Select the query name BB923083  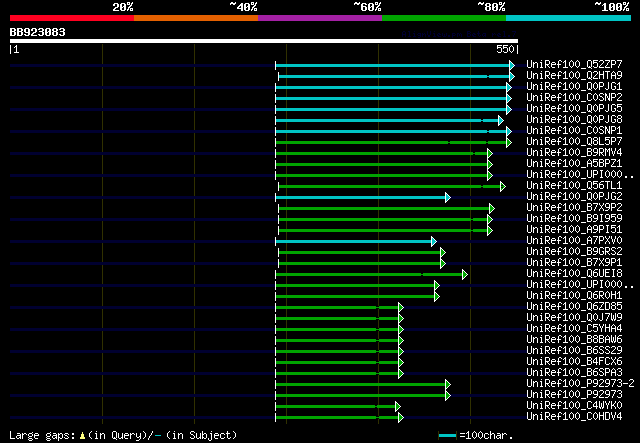coord(38,32)
